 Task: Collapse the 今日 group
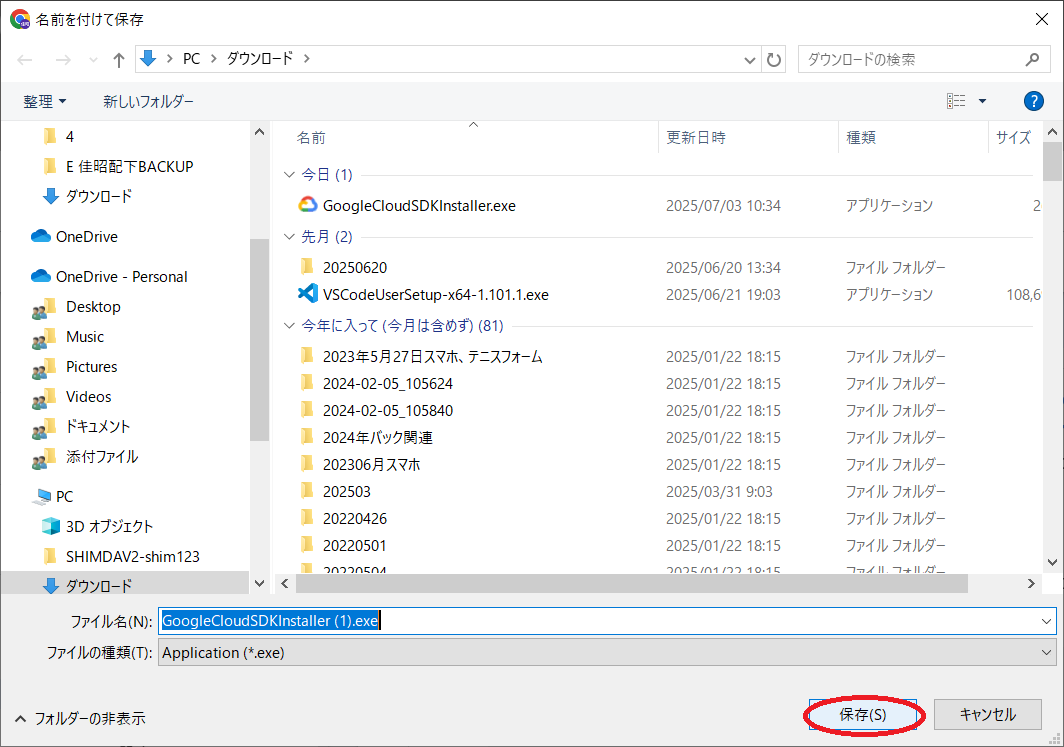point(290,175)
